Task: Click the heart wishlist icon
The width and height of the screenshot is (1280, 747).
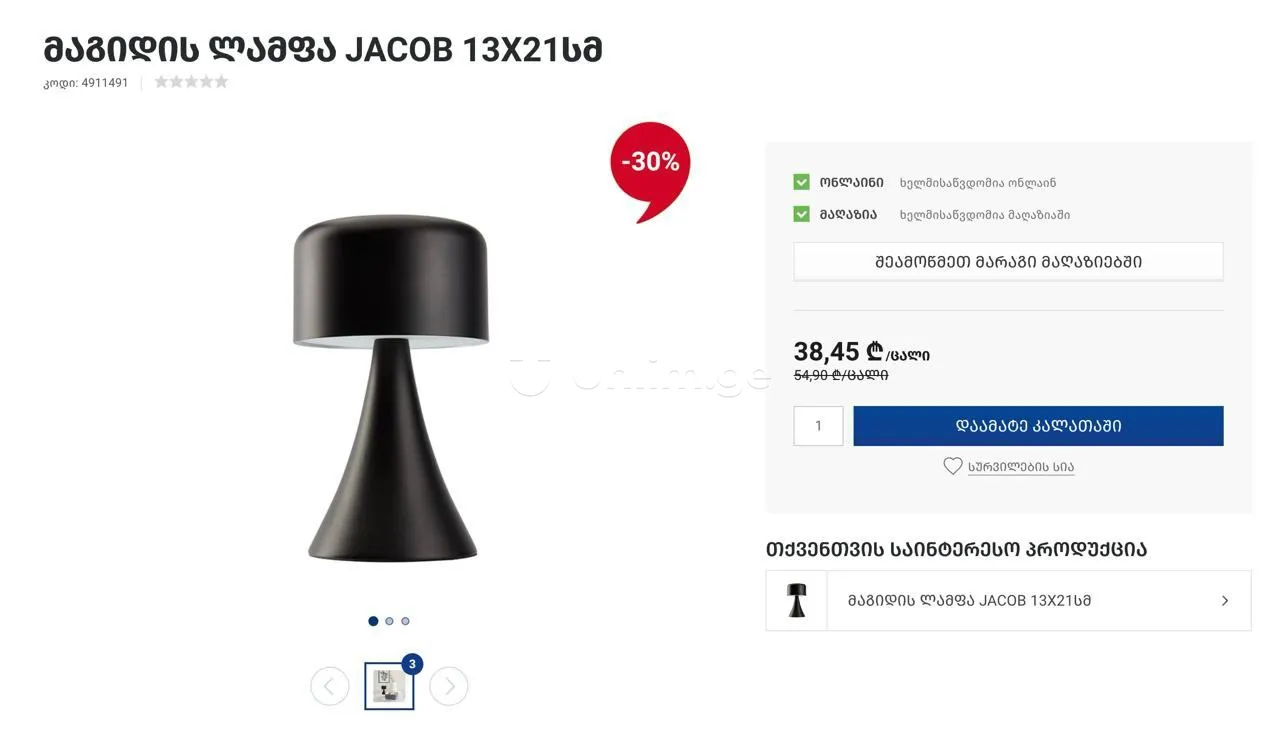Action: [x=952, y=466]
